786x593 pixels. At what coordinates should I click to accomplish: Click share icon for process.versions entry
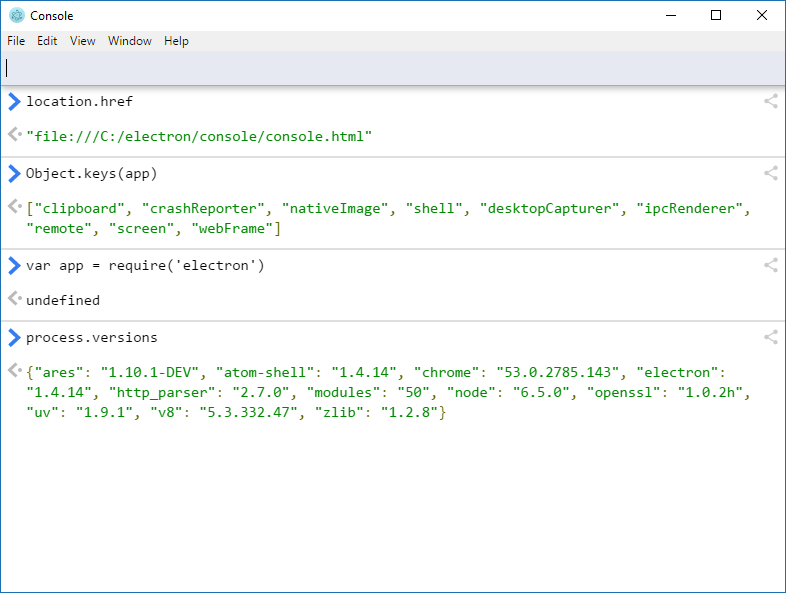[x=770, y=337]
